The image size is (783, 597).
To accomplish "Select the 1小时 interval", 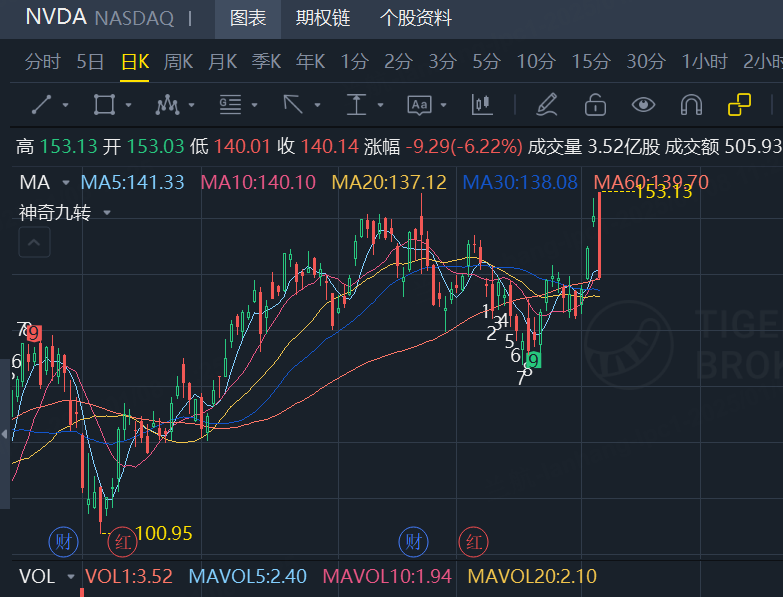I will pos(705,62).
